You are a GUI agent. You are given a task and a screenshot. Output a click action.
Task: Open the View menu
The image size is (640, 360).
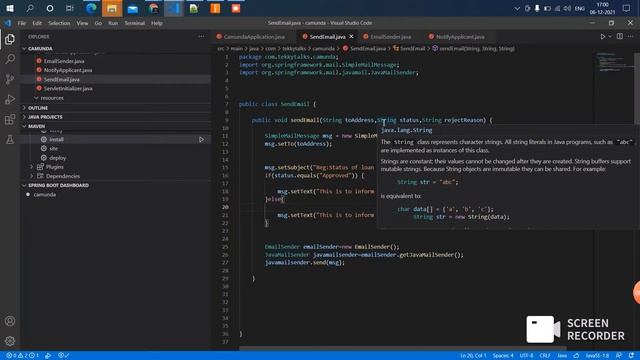pos(82,23)
